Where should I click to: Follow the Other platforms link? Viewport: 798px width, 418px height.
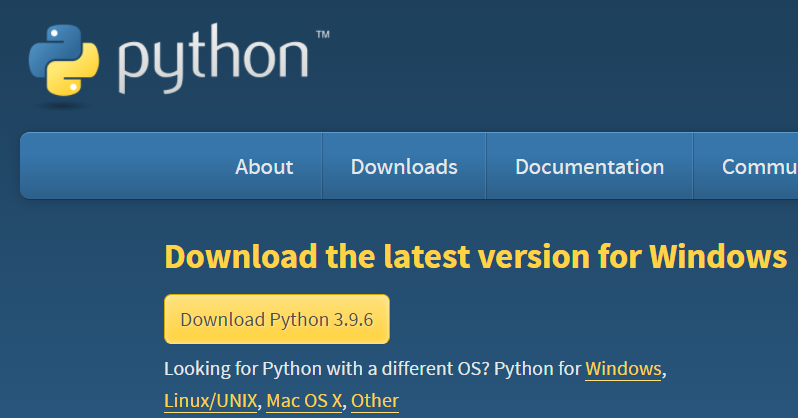coord(375,401)
